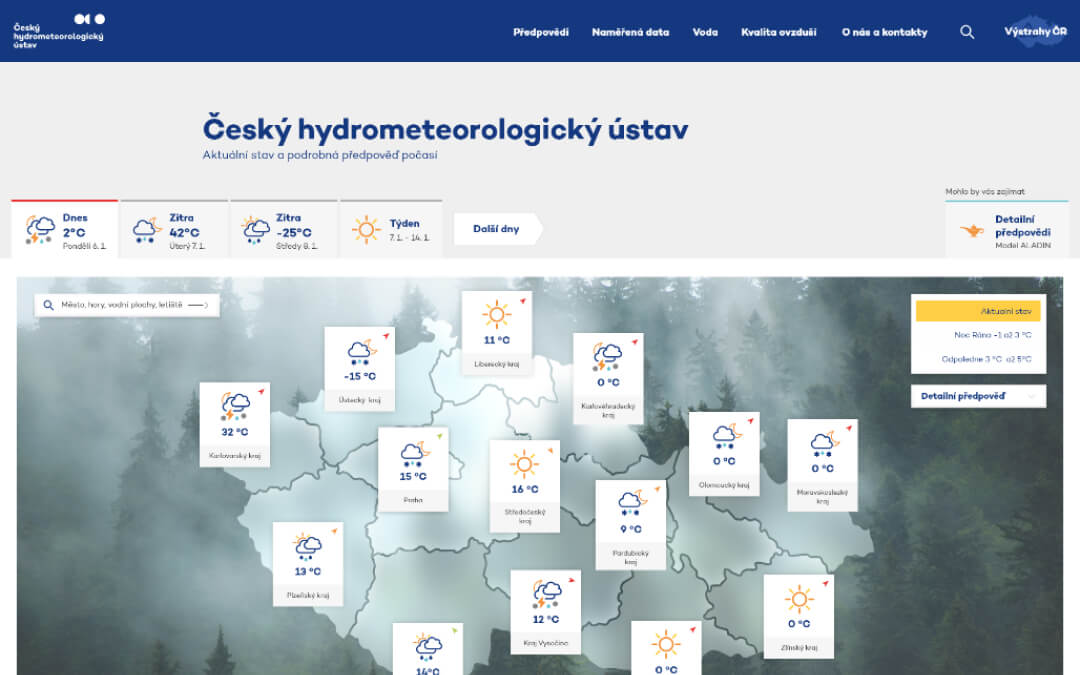Expand the map search field arrow

click(x=199, y=305)
